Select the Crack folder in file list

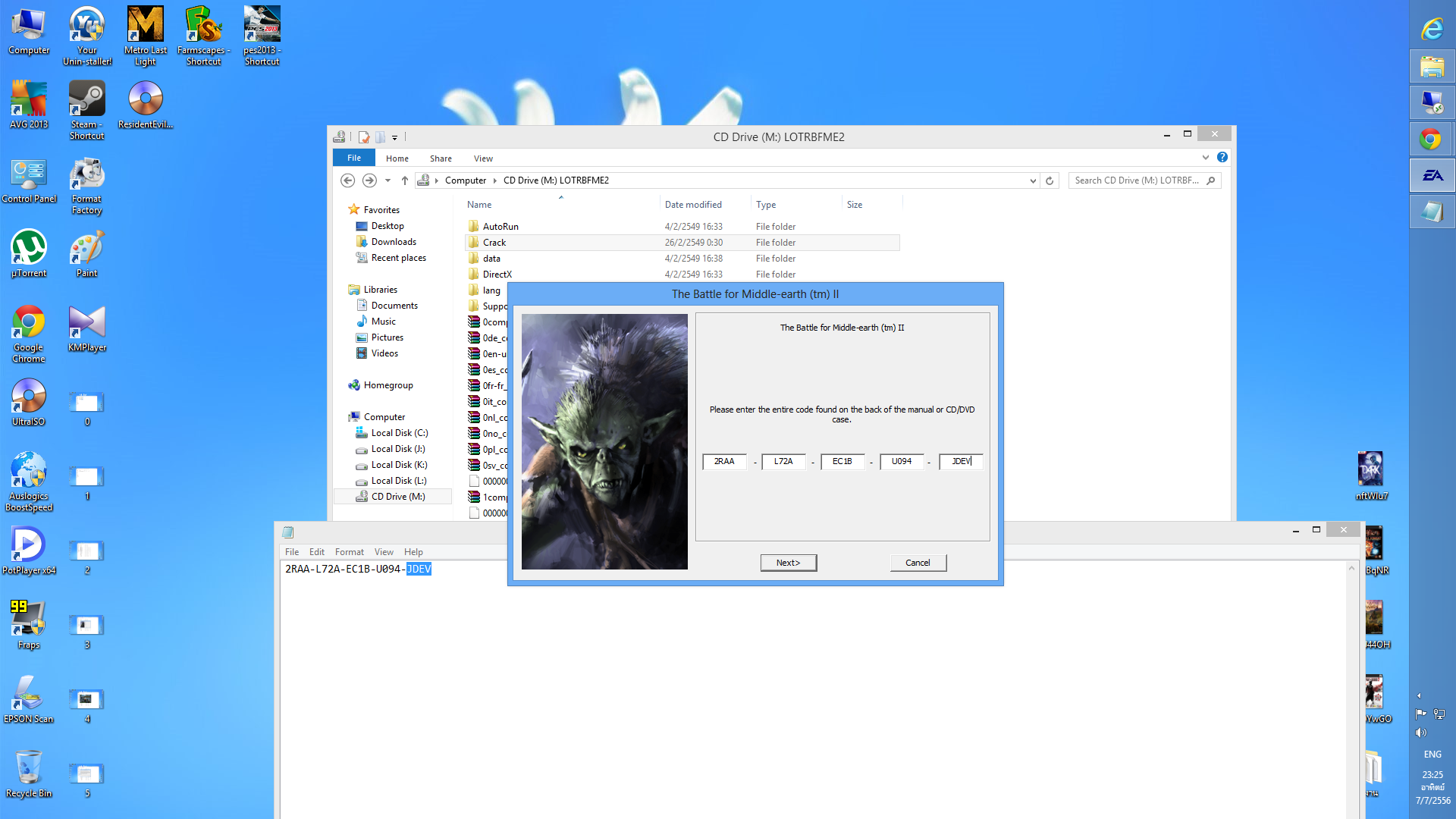(x=494, y=243)
